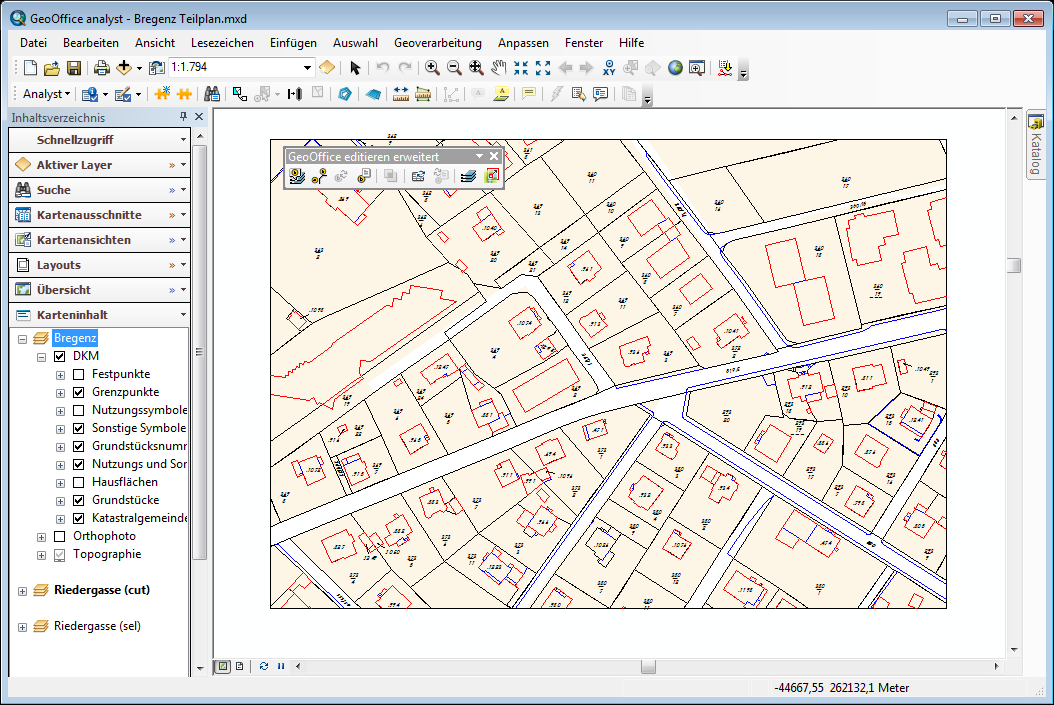Open the map scale dropdown

pyautogui.click(x=308, y=68)
